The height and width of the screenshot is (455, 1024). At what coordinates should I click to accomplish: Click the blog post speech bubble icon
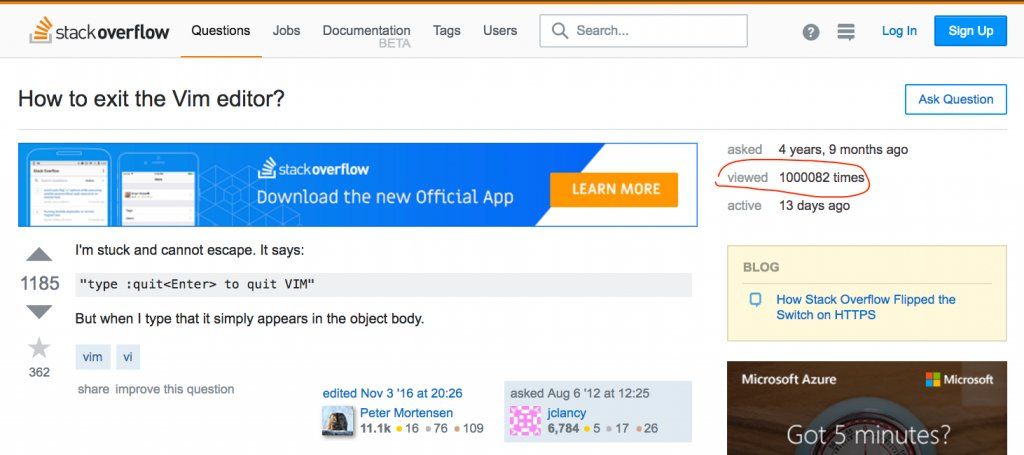tap(756, 300)
